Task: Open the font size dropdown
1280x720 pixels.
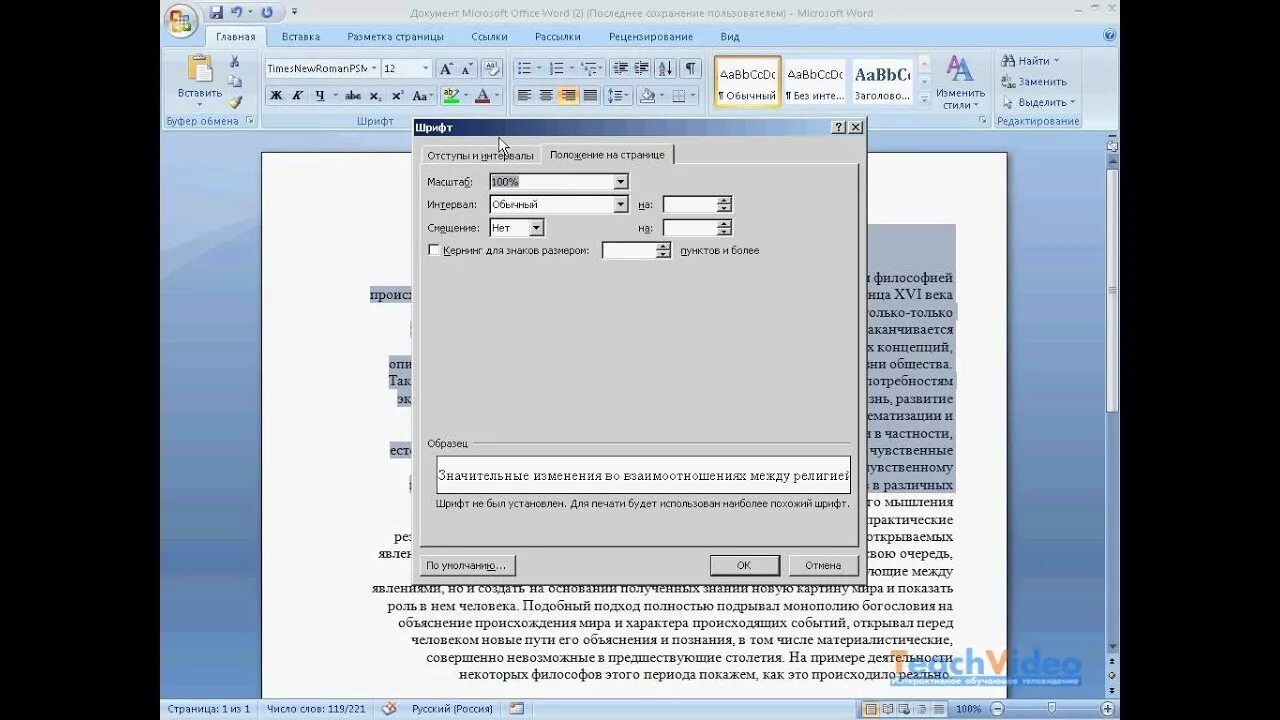Action: click(x=425, y=69)
